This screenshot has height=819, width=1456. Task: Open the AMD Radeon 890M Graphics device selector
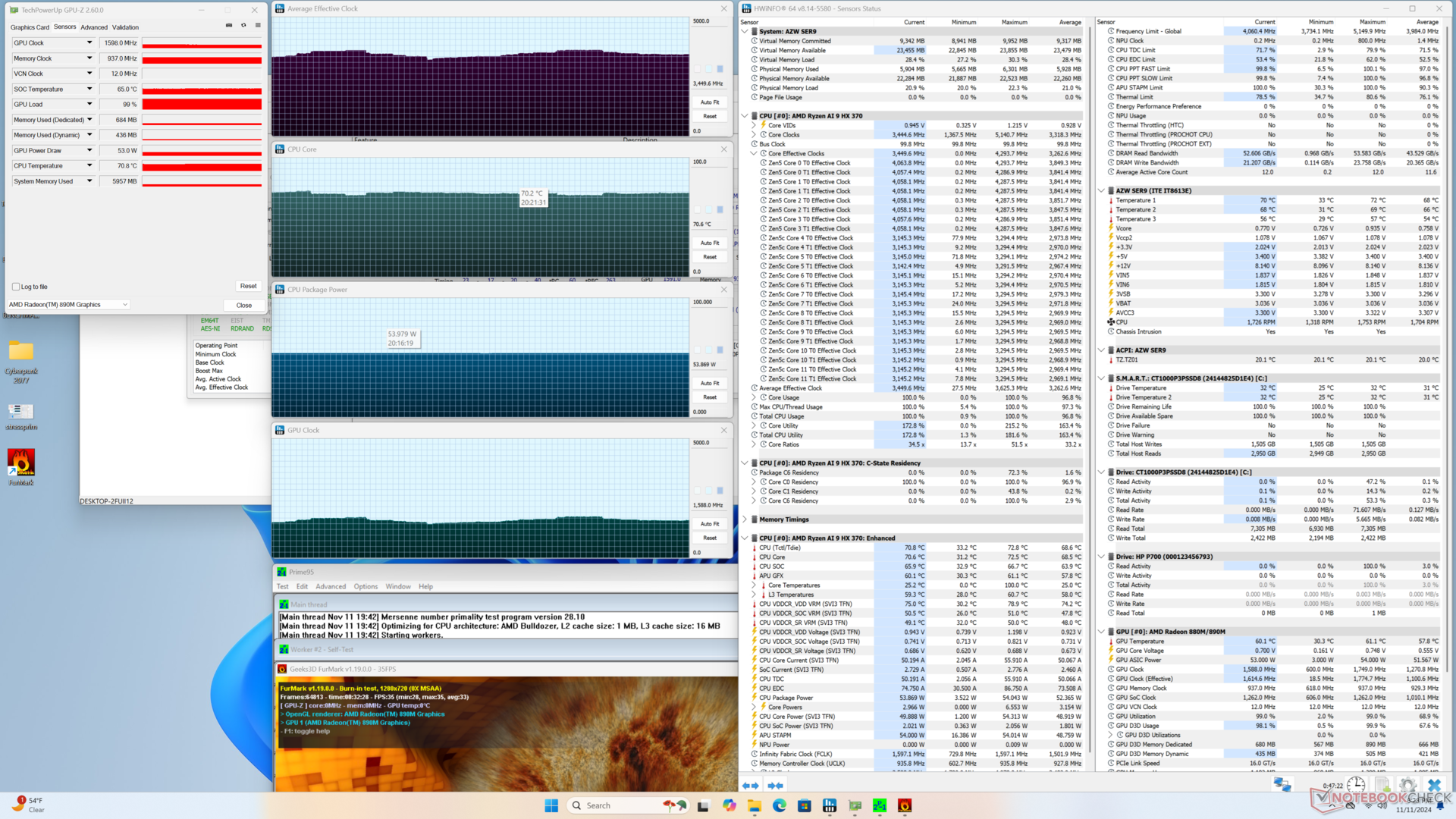click(x=68, y=305)
